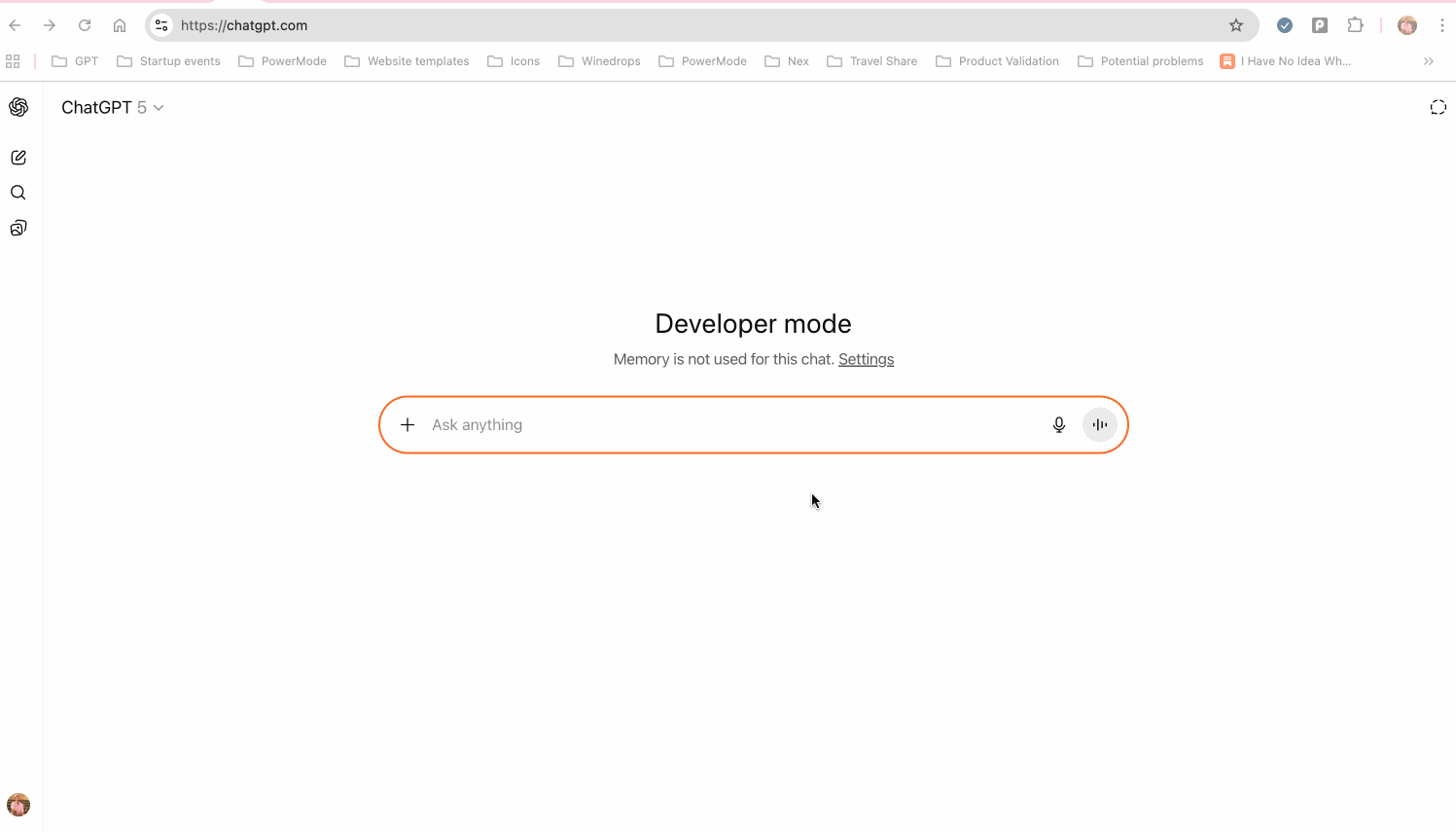Image resolution: width=1456 pixels, height=832 pixels.
Task: Open the Product Validation bookmark folder
Action: click(997, 61)
